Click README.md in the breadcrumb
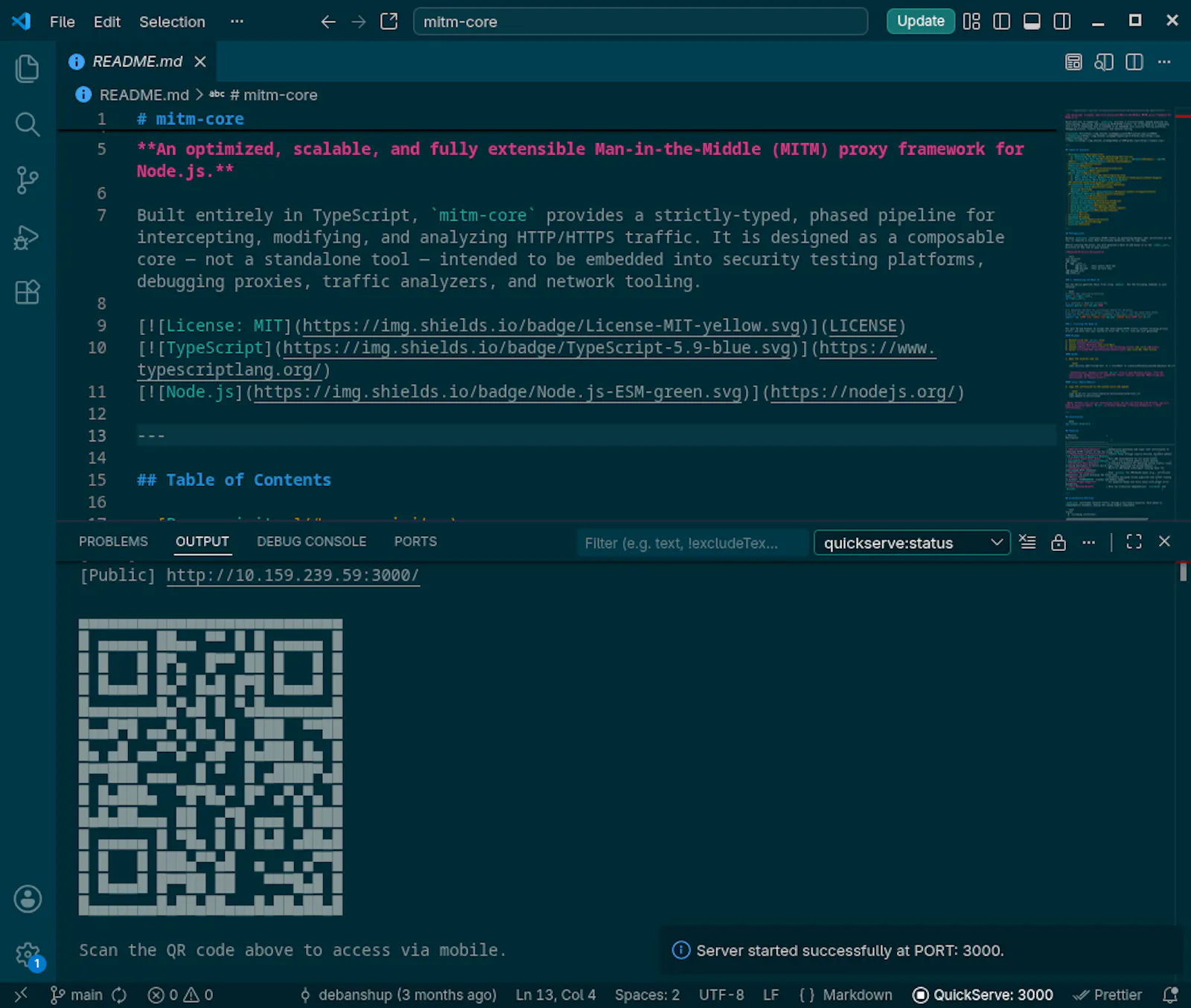 click(144, 95)
